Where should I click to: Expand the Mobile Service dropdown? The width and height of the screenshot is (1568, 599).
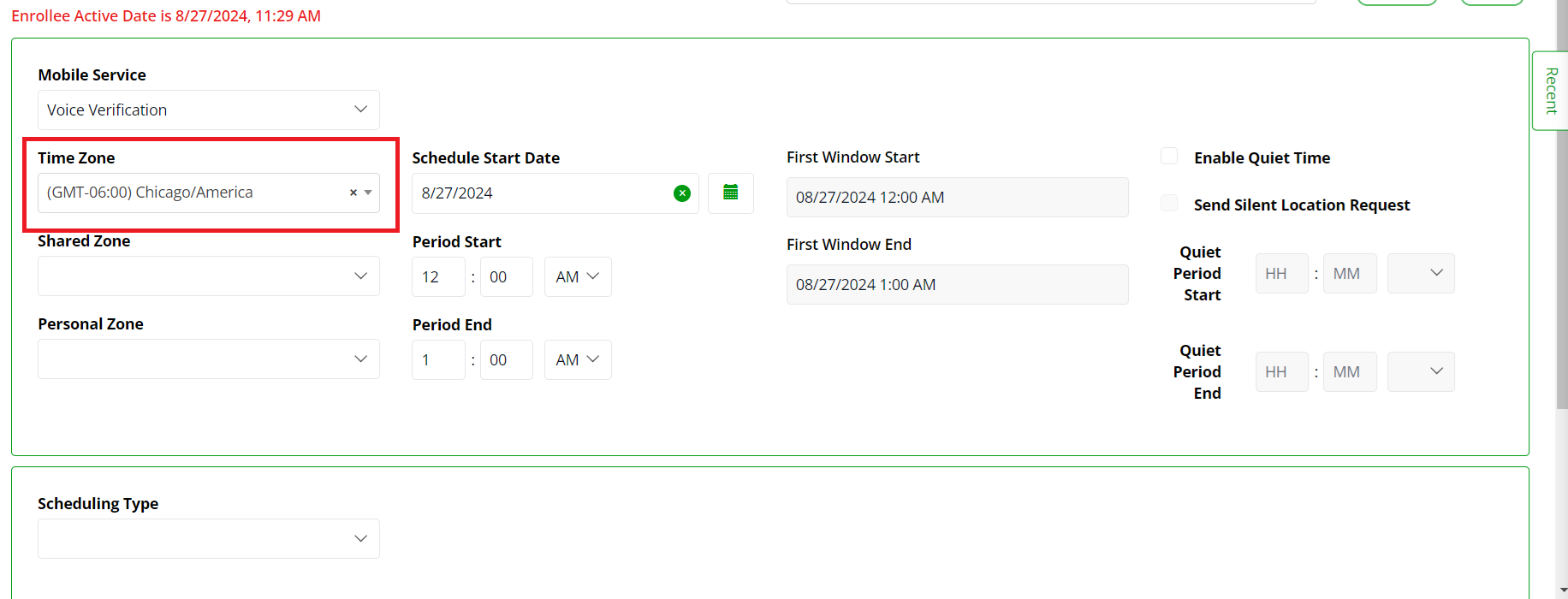pyautogui.click(x=209, y=110)
